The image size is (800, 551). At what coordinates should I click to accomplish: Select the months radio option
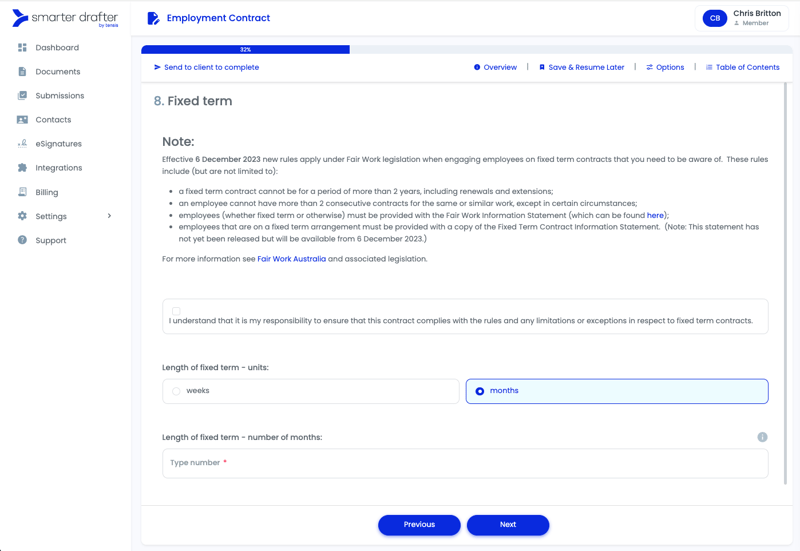[x=480, y=391]
